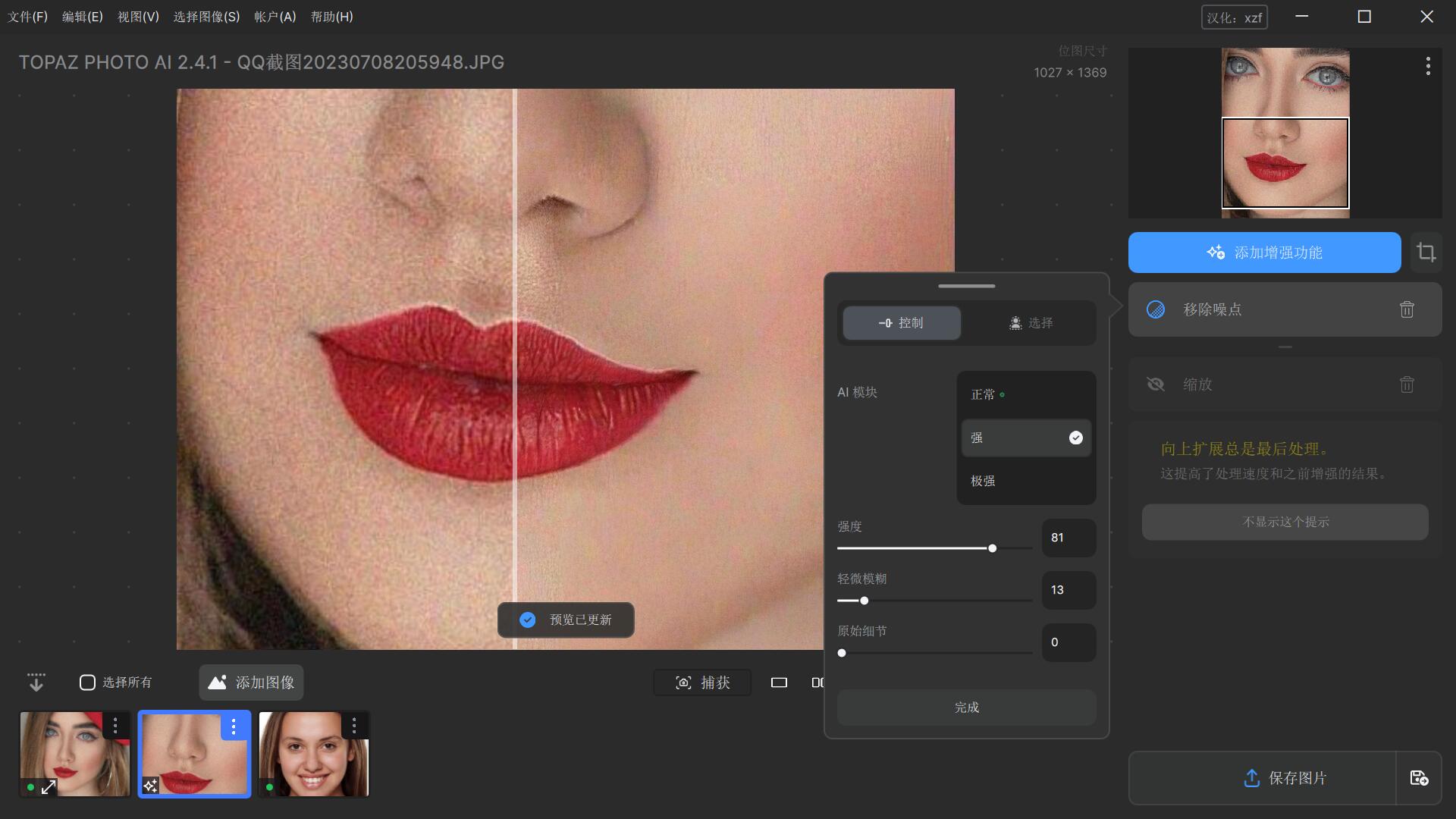This screenshot has width=1456, height=819.
Task: Open the 帮助(H) menu
Action: tap(331, 17)
